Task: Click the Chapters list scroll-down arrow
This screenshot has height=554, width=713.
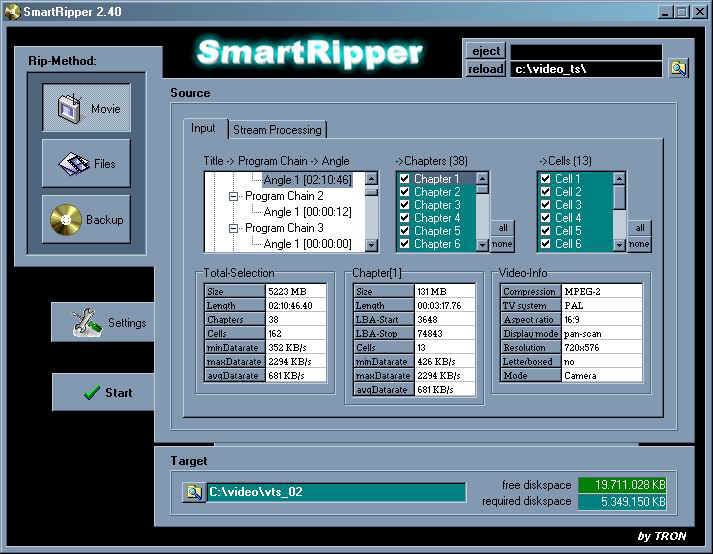Action: [482, 245]
